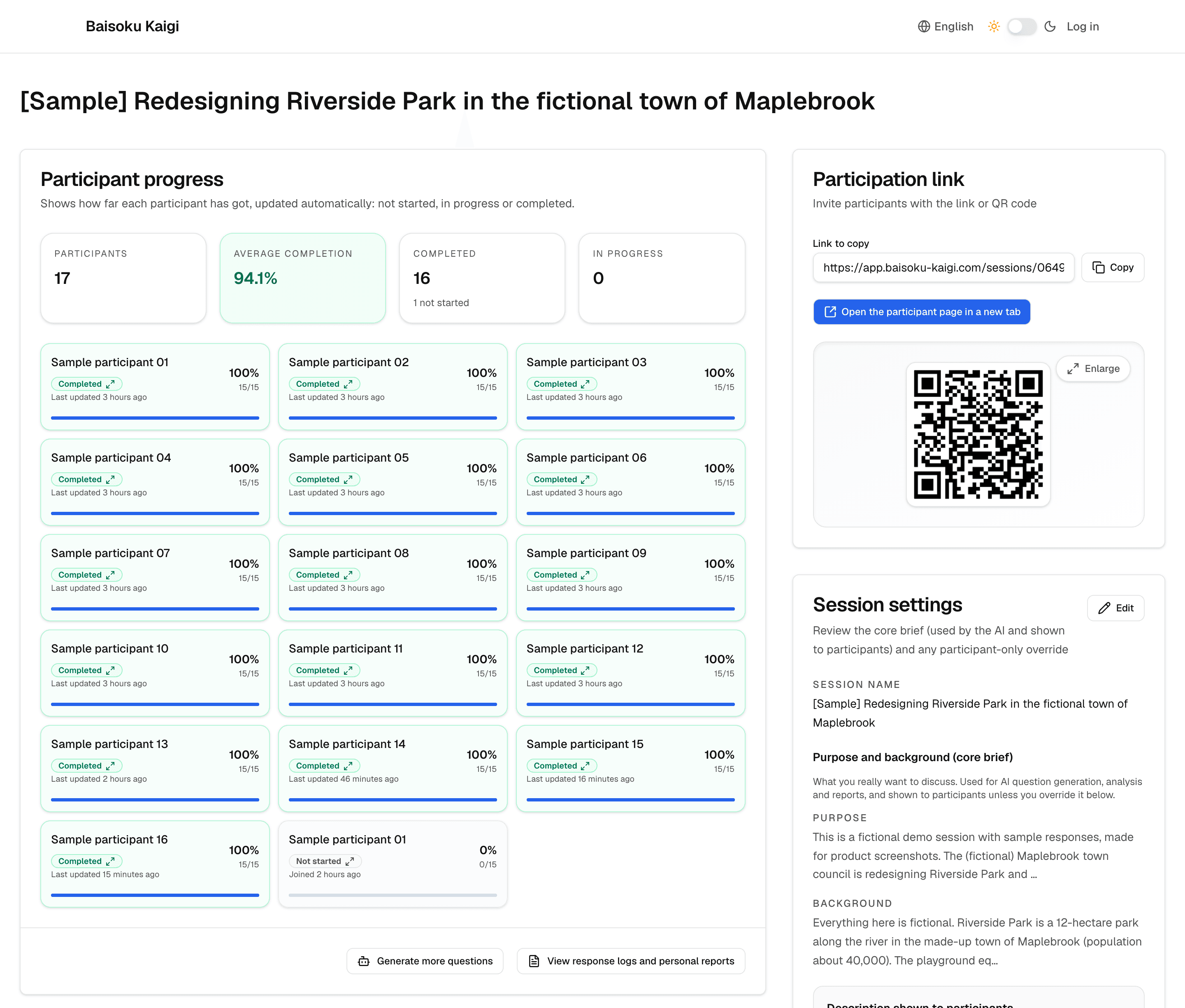Viewport: 1185px width, 1008px height.
Task: Click '1 not started' text
Action: [441, 303]
